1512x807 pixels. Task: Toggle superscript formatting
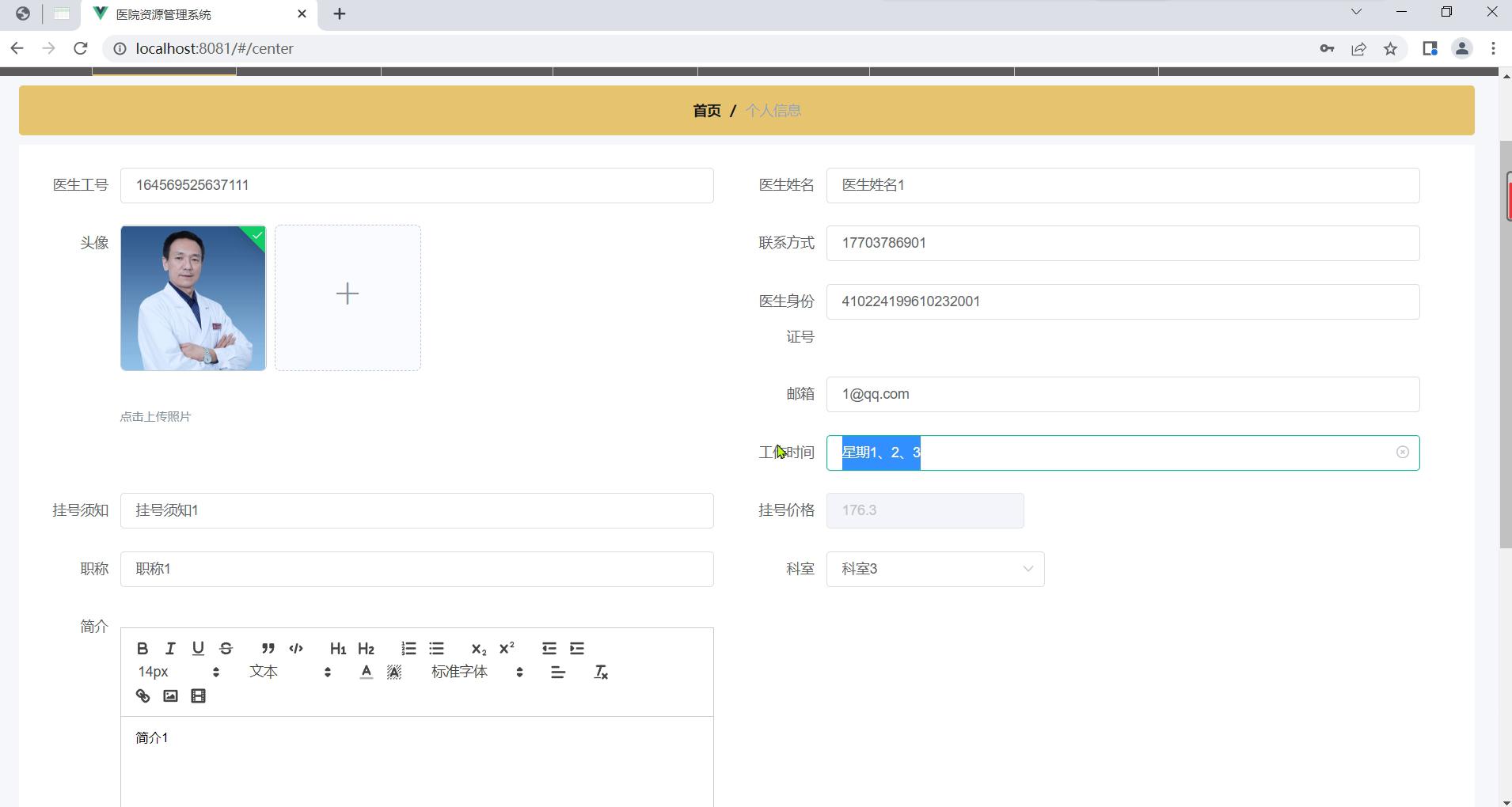click(507, 649)
